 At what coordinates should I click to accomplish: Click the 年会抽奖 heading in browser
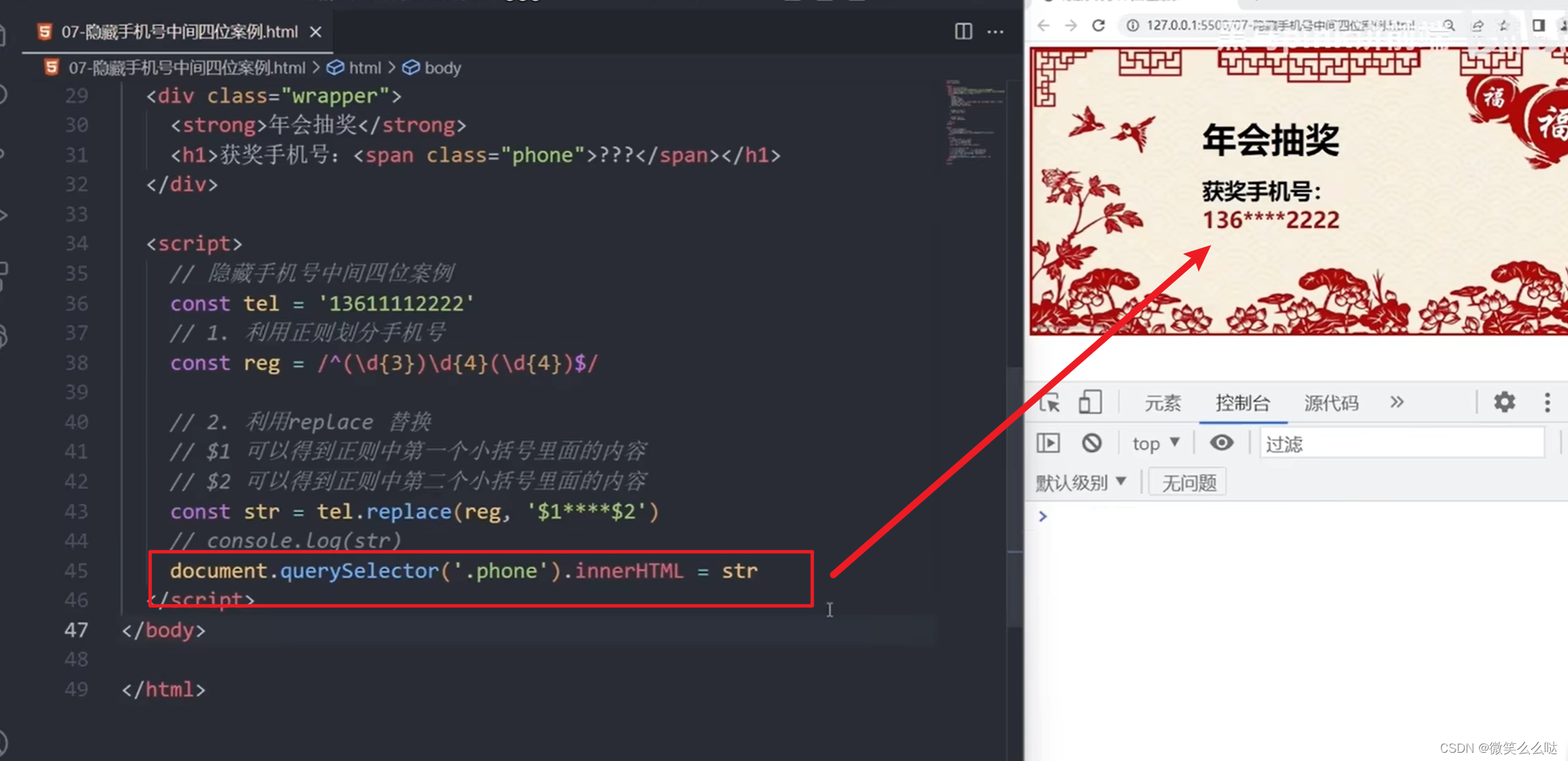[x=1270, y=140]
